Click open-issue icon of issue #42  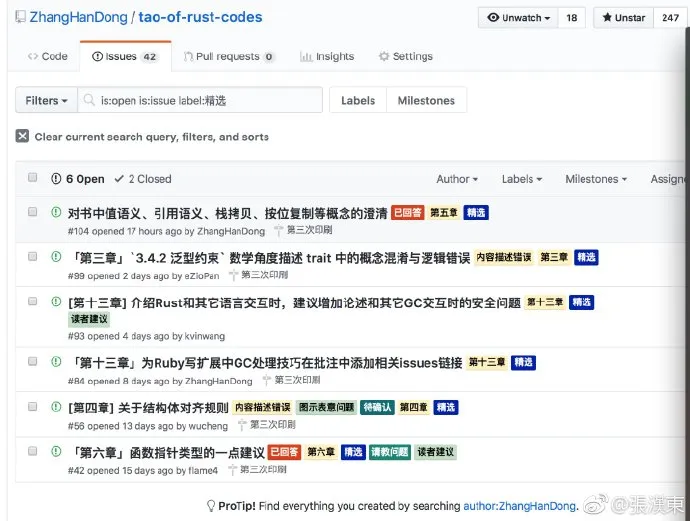click(56, 451)
